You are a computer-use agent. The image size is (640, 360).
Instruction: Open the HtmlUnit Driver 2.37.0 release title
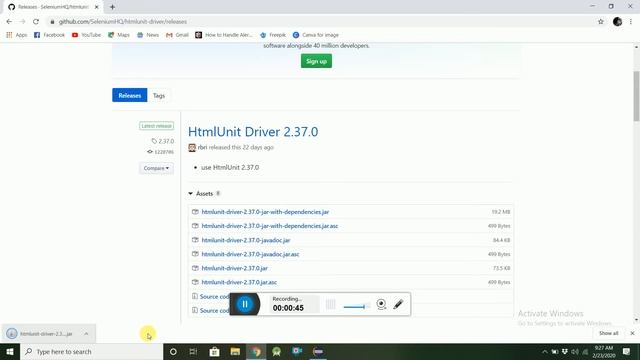[253, 132]
